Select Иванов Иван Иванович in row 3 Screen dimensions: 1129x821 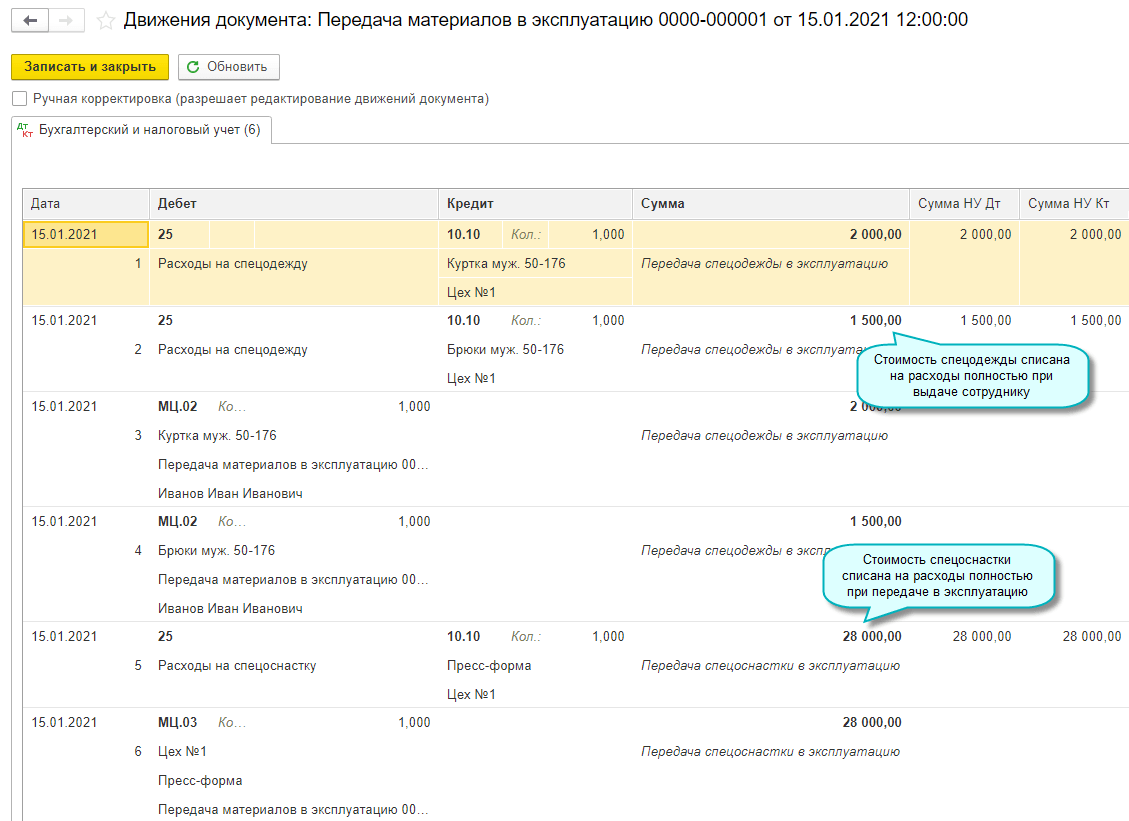(230, 494)
